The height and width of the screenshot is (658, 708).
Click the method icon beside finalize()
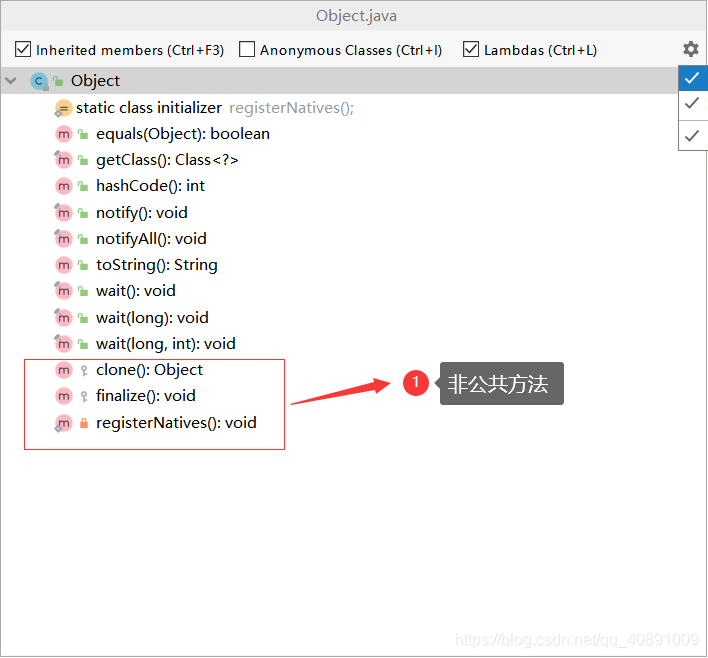[64, 397]
